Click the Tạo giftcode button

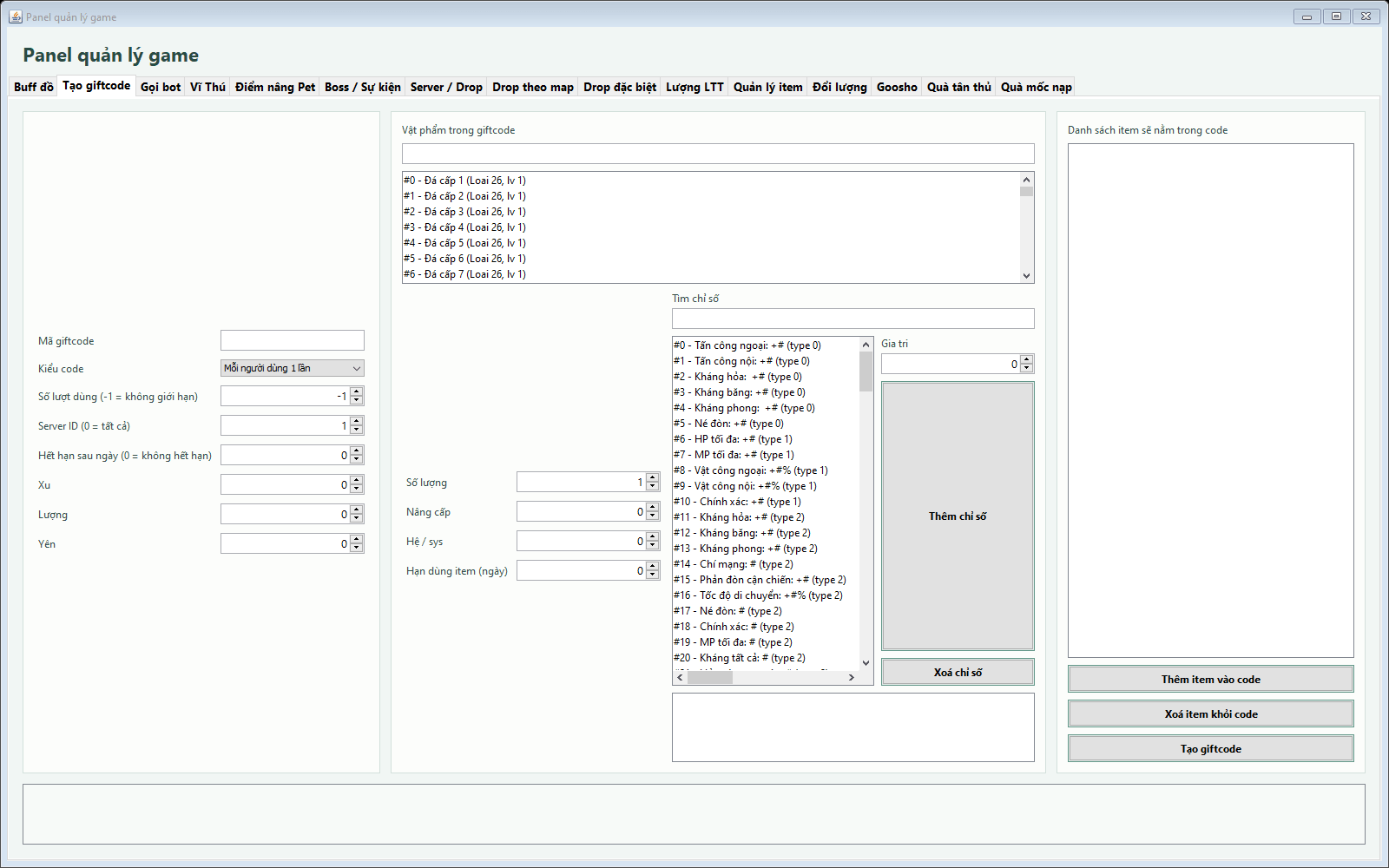(1211, 749)
